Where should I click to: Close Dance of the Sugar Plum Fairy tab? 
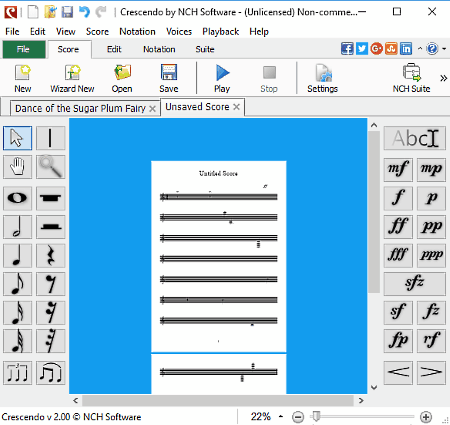152,109
